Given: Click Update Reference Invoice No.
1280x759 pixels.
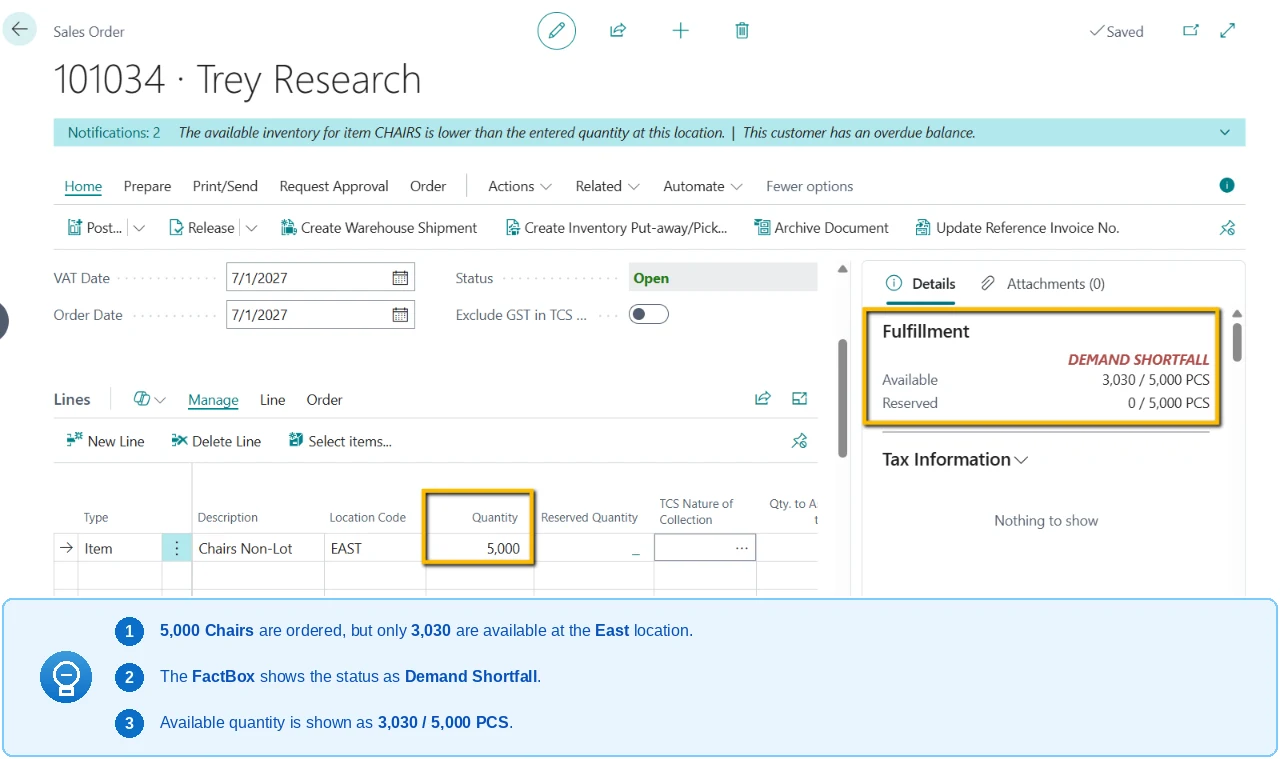Looking at the screenshot, I should 1017,228.
